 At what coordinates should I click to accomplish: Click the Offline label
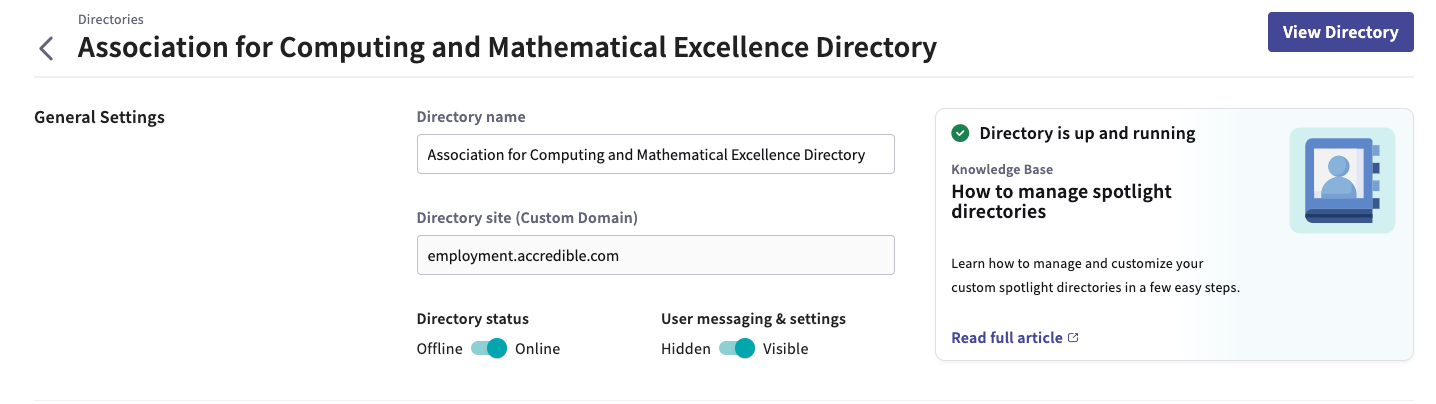click(439, 349)
